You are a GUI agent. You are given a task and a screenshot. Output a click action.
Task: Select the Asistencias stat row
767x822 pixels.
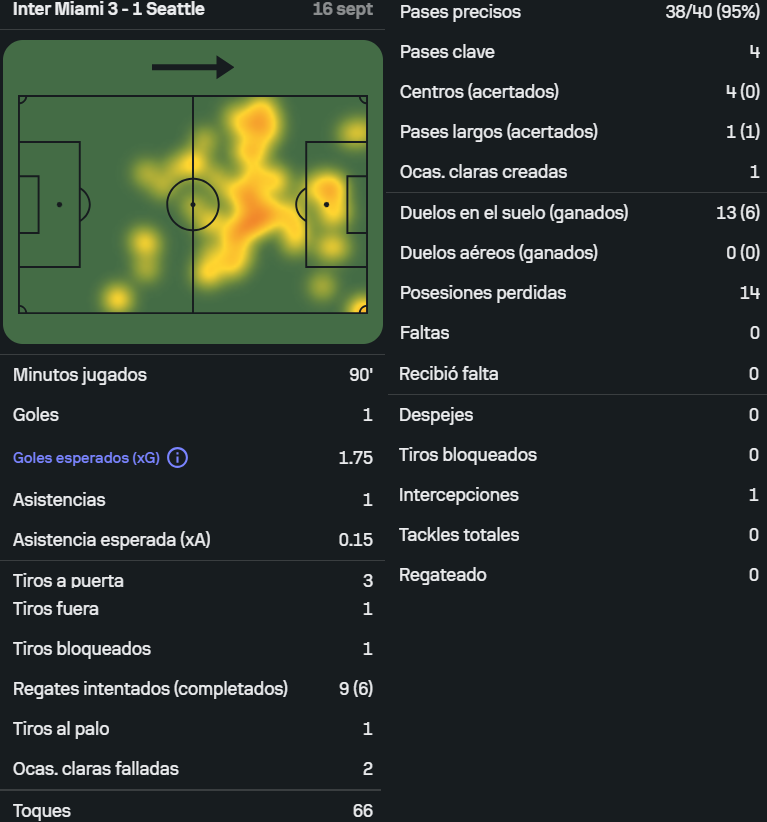click(x=192, y=500)
